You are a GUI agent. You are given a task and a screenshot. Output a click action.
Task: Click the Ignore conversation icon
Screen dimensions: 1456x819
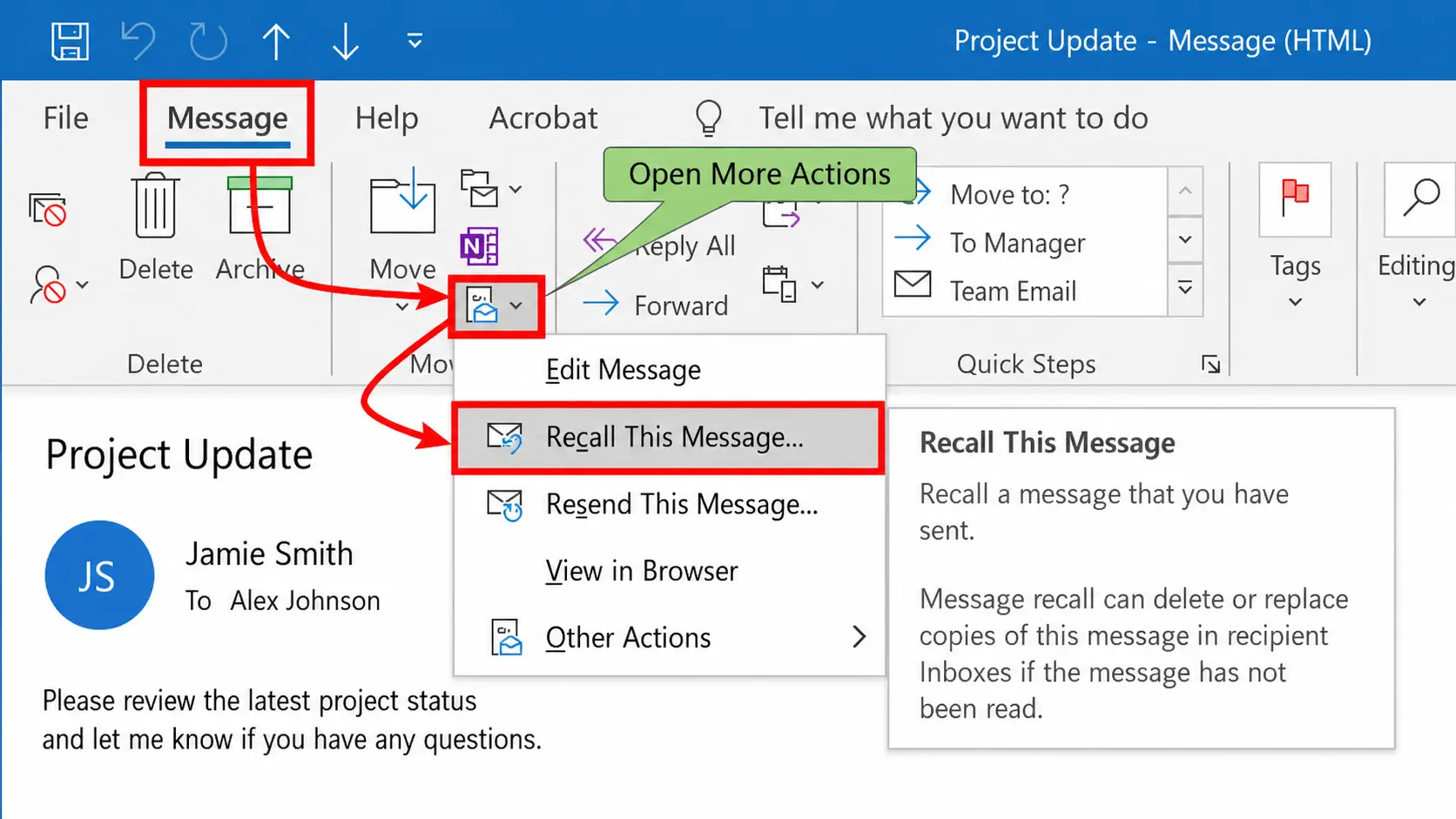(x=48, y=210)
